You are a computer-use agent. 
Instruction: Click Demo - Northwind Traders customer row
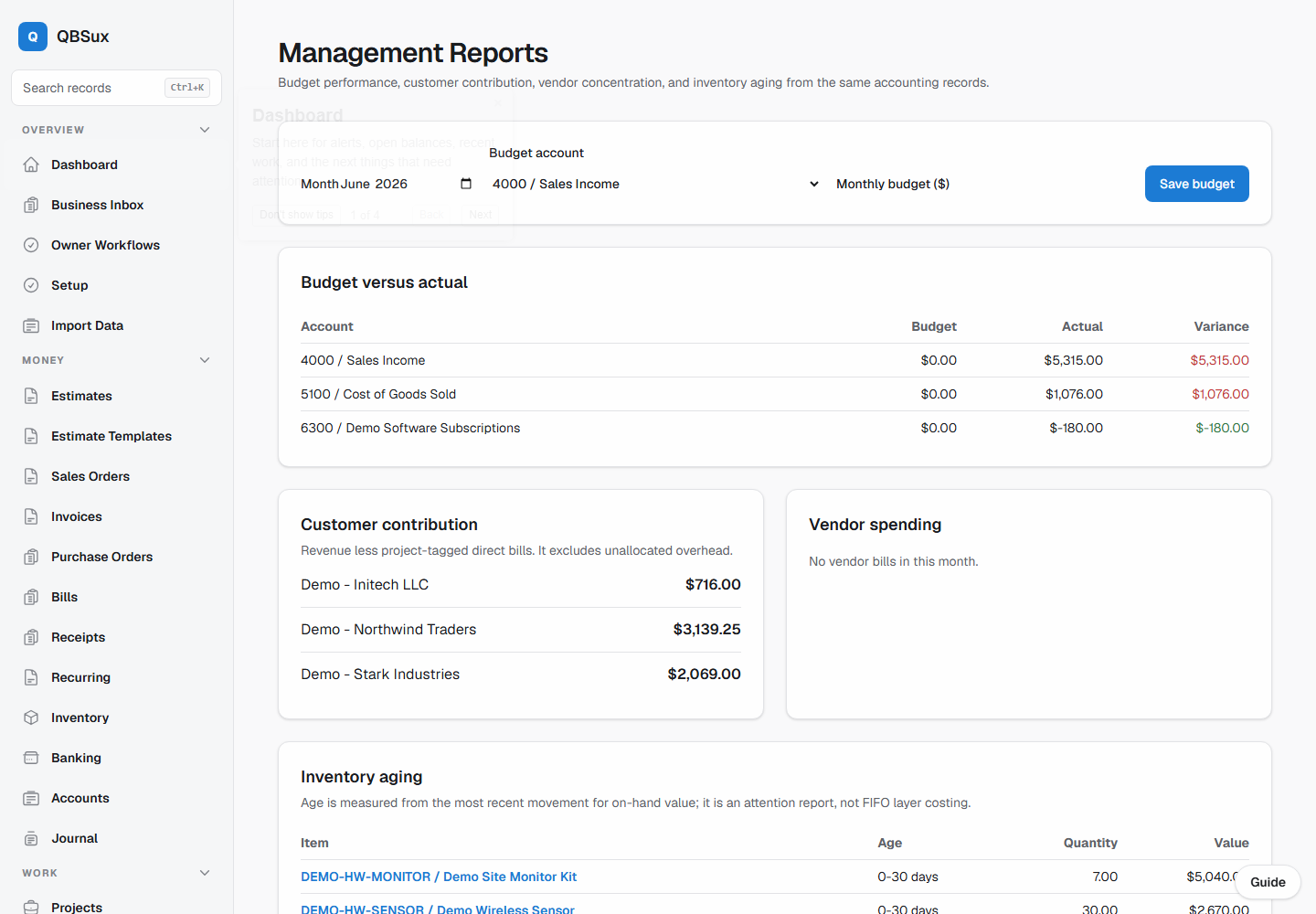[521, 630]
